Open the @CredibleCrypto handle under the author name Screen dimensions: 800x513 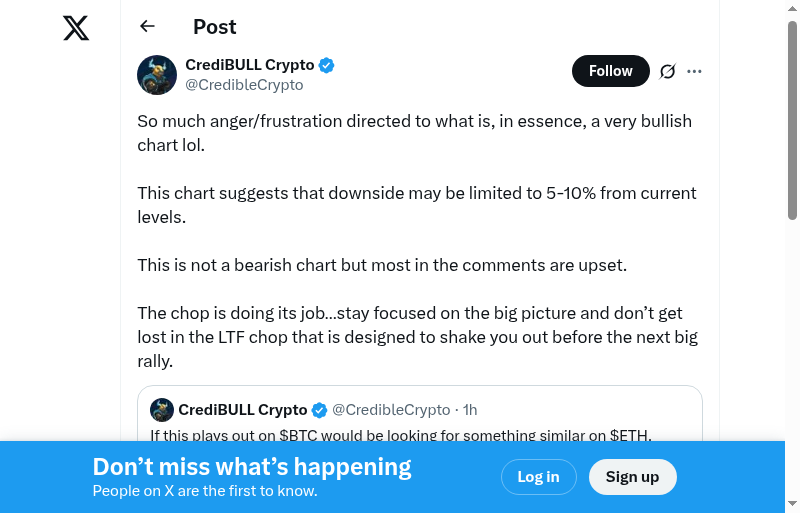[x=244, y=85]
